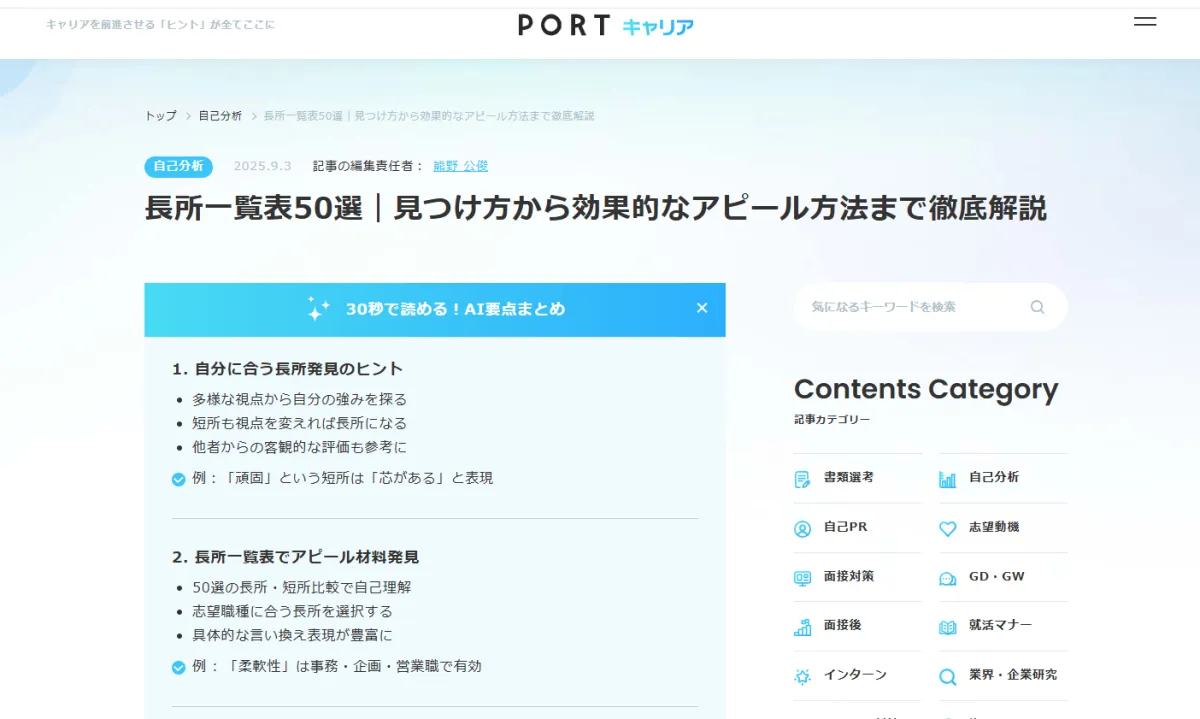The image size is (1200, 719).
Task: Click the GD・GW speech bubble icon
Action: click(x=947, y=578)
